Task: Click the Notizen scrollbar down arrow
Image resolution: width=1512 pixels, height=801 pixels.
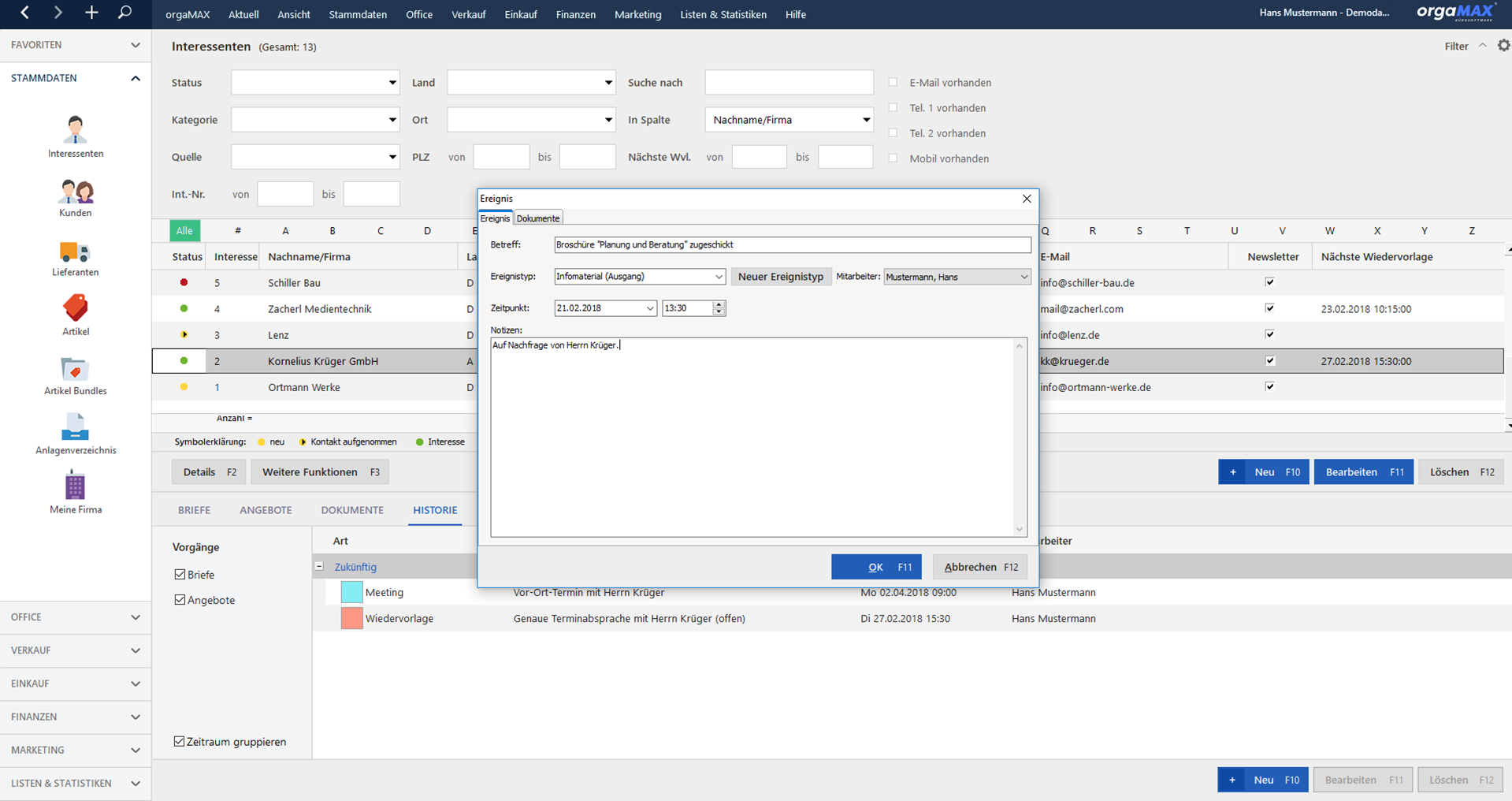Action: (1019, 530)
